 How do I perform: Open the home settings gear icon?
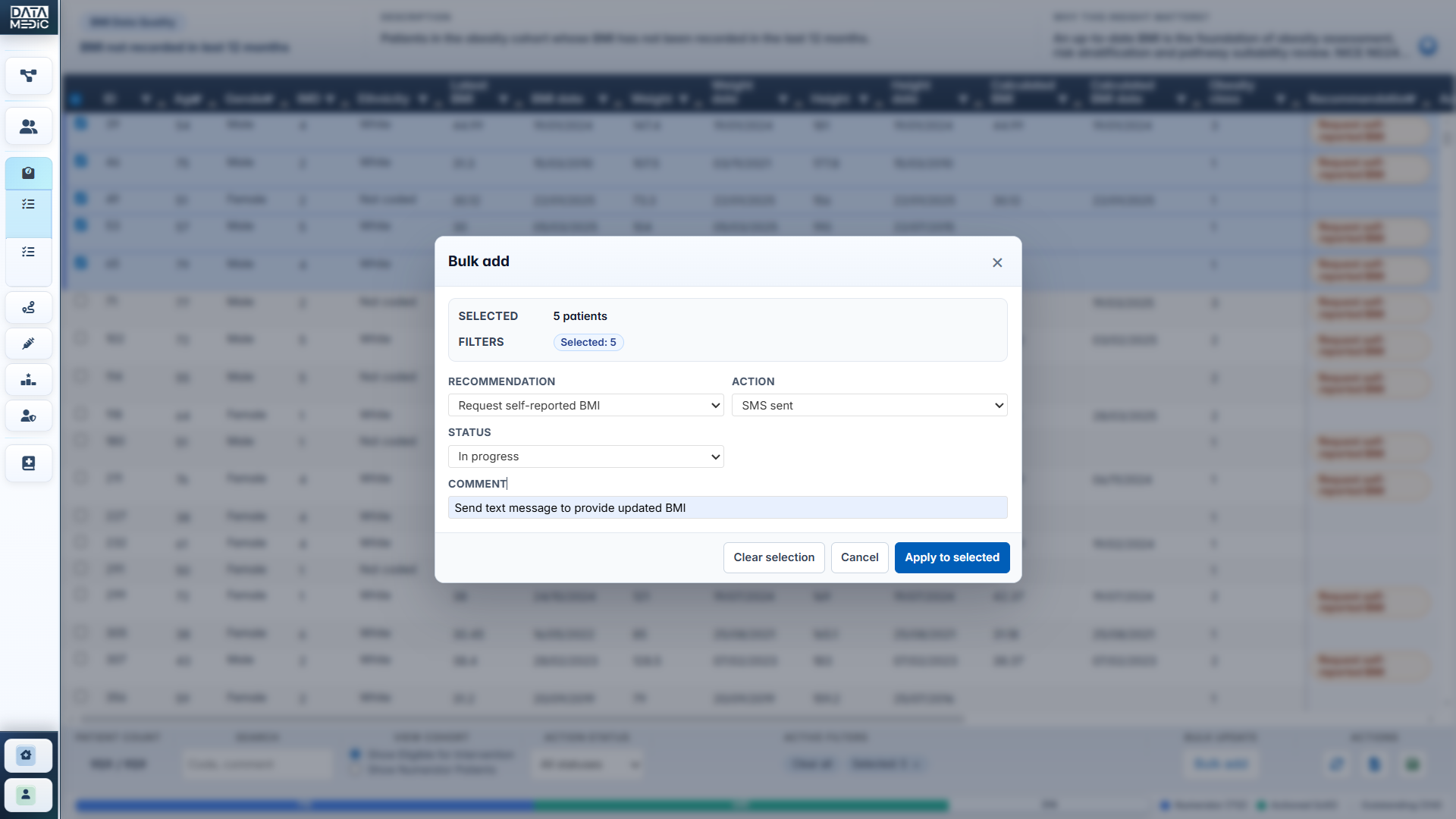click(x=27, y=755)
